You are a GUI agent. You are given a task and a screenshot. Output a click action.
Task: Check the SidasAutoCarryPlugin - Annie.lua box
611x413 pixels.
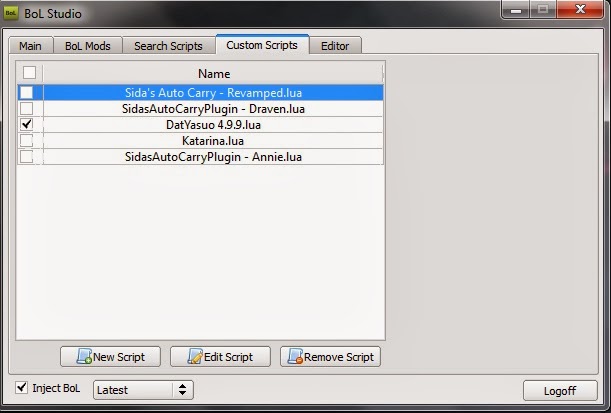26,156
